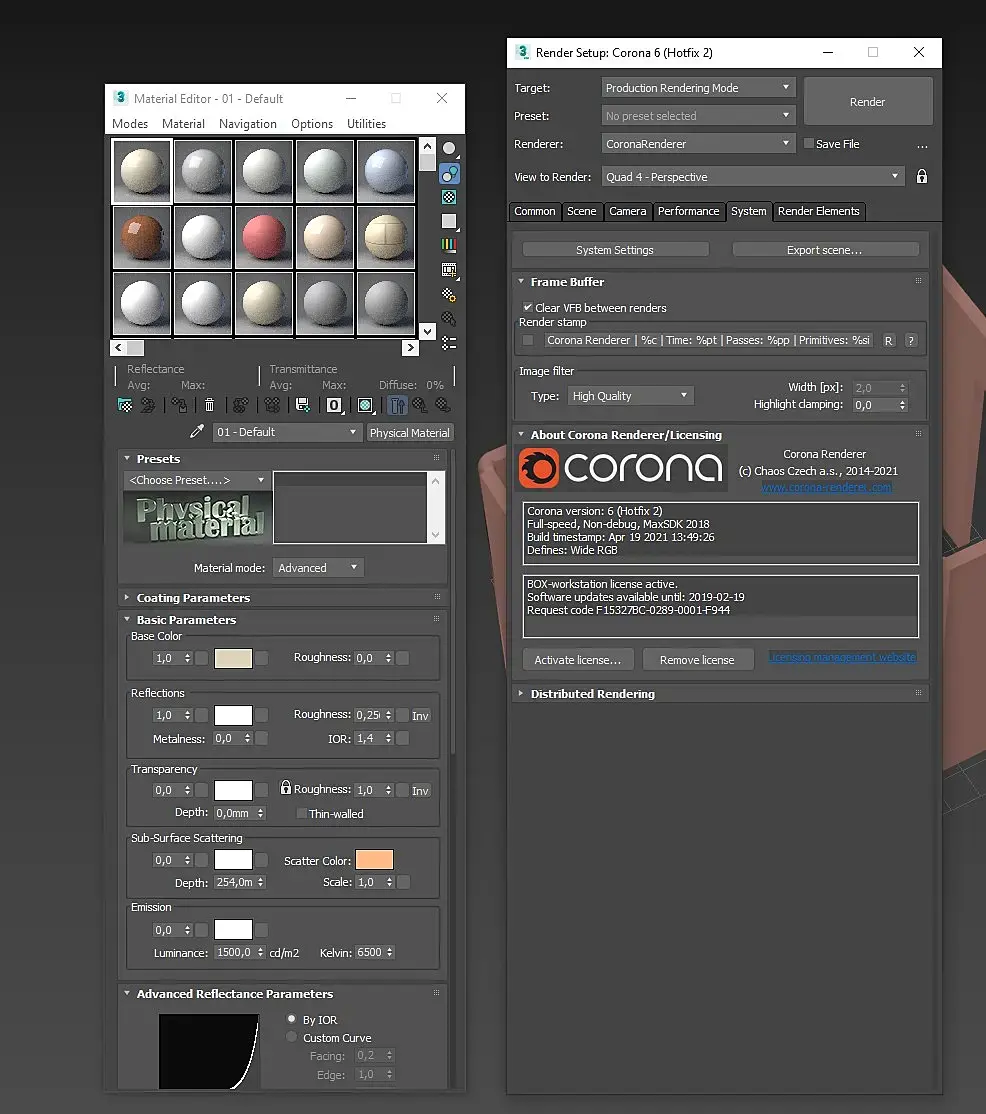Image resolution: width=986 pixels, height=1114 pixels.
Task: Click the trash Reset Map/Material icon
Action: tap(210, 405)
